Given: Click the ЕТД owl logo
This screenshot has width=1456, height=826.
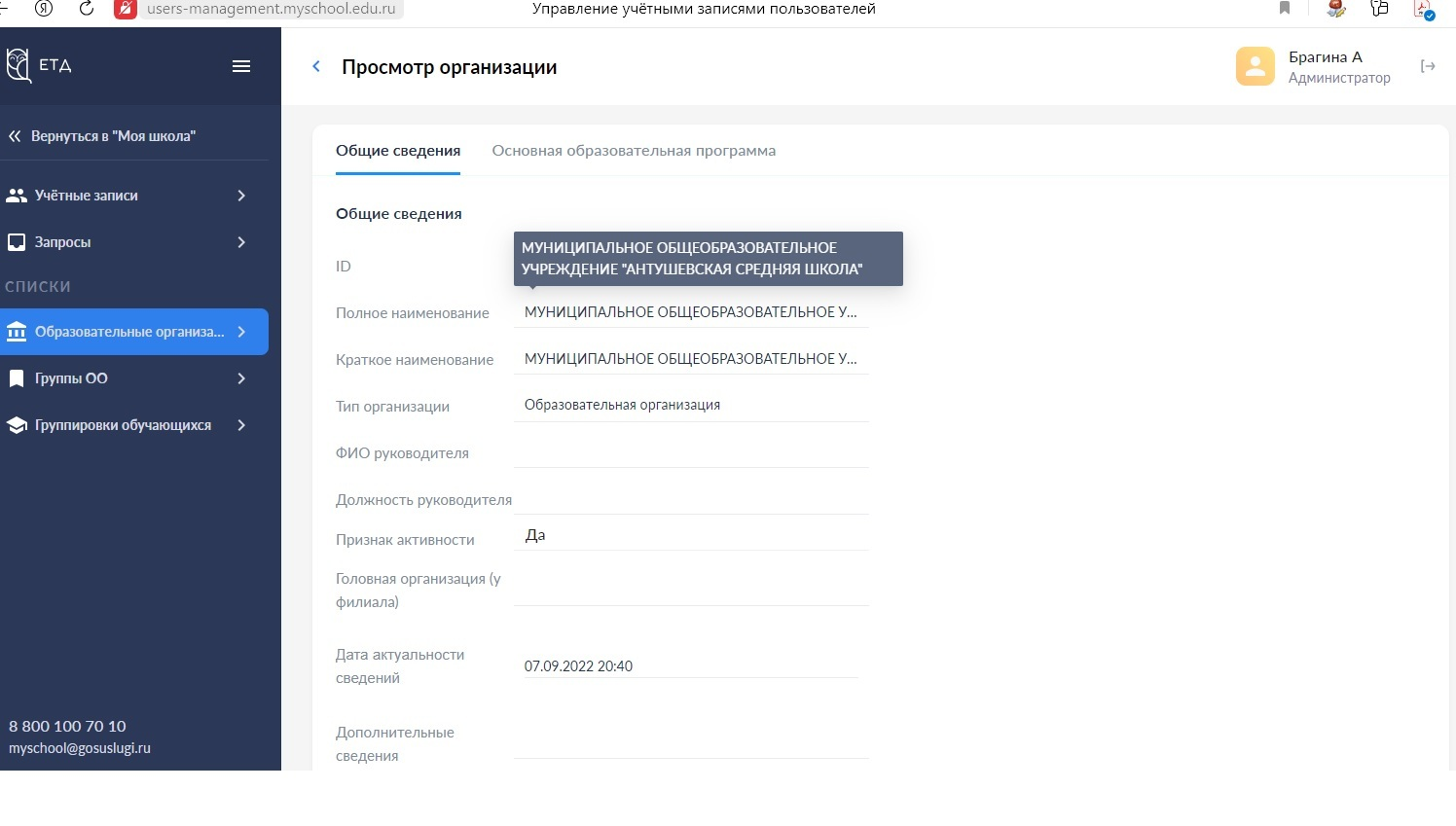Looking at the screenshot, I should click(x=18, y=65).
